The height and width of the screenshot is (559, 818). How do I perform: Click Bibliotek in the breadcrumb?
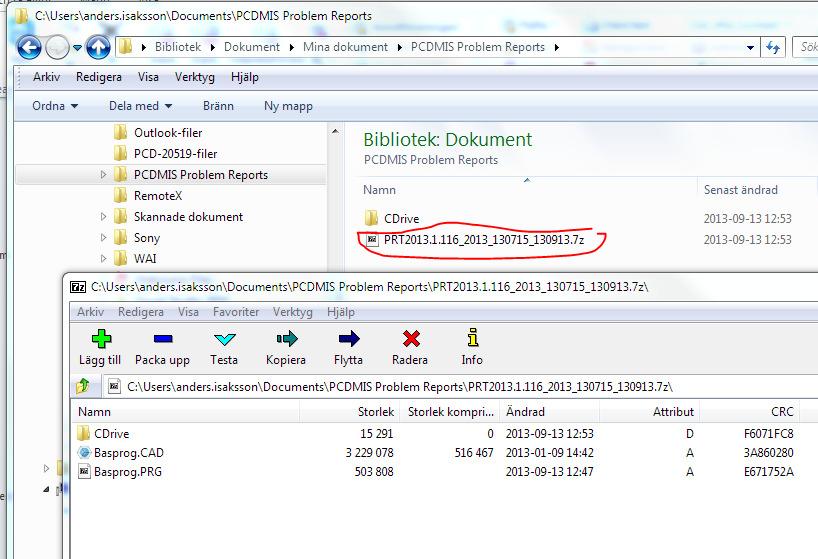click(178, 47)
